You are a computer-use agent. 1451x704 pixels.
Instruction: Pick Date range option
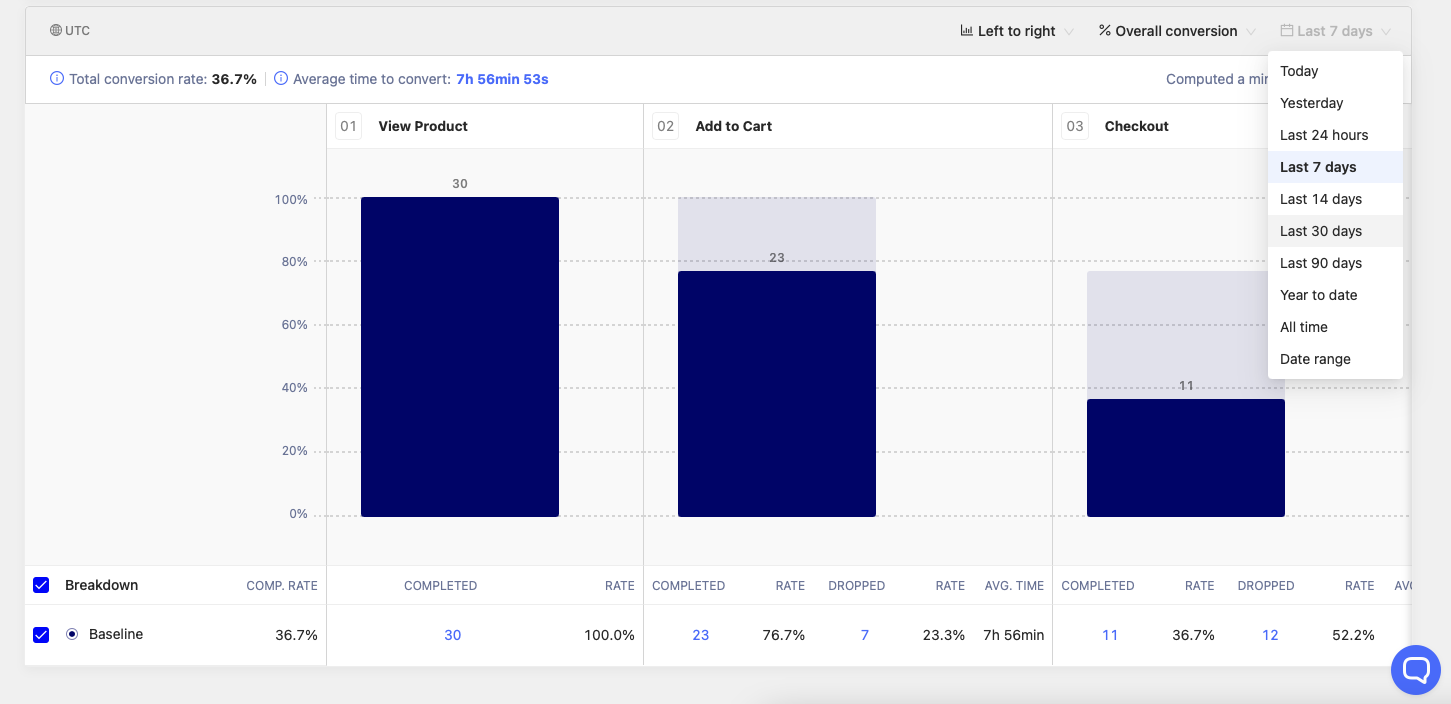point(1315,359)
